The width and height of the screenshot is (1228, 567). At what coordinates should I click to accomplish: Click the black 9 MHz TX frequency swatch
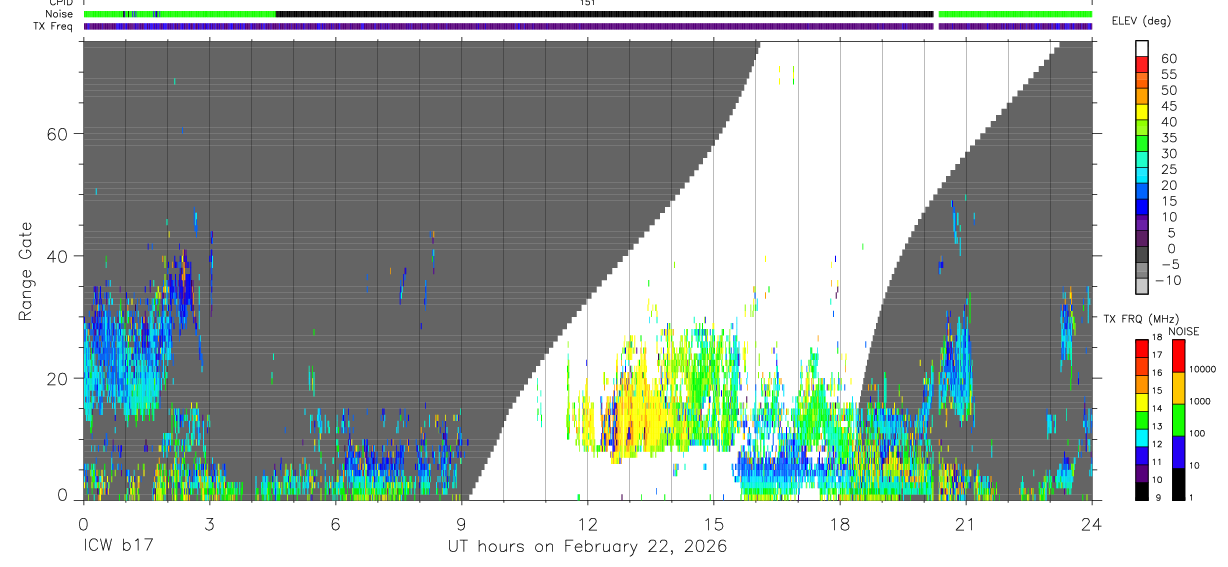1141,492
